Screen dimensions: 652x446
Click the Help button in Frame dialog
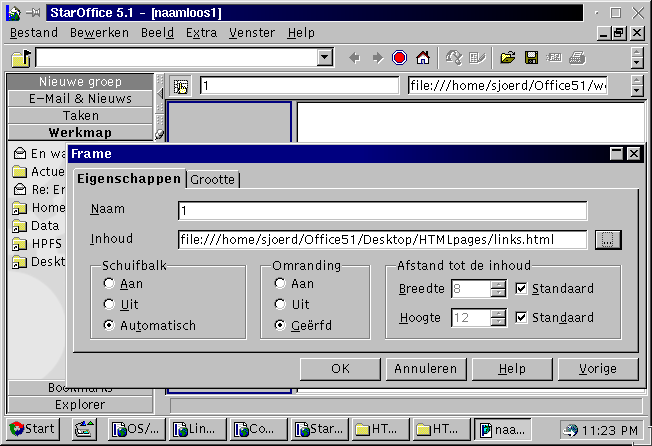512,369
